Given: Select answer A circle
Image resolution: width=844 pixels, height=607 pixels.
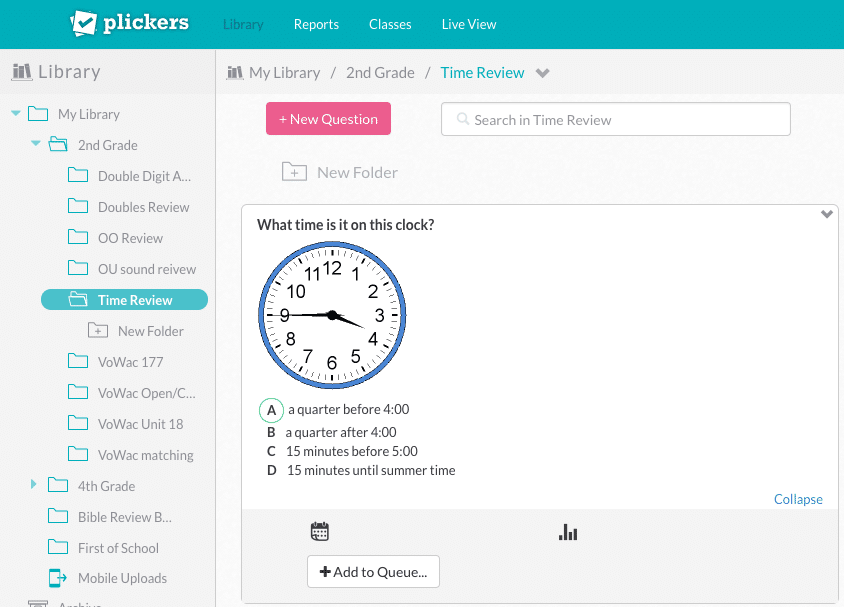Looking at the screenshot, I should click(x=271, y=411).
